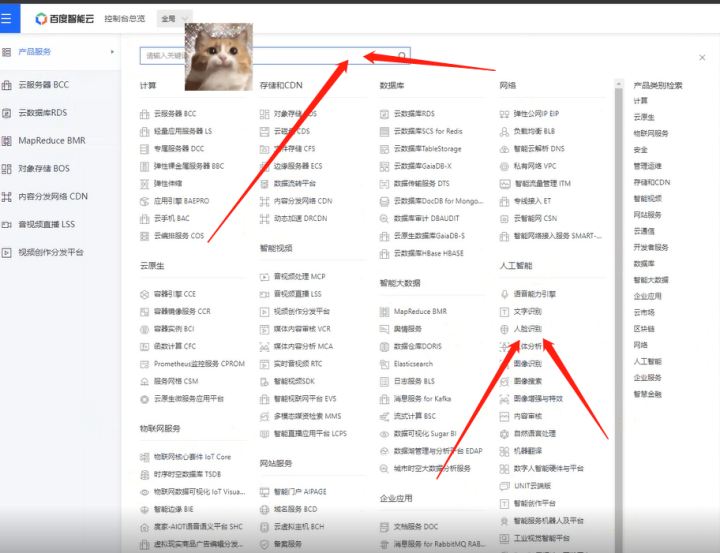Open 数据传输服务 DTS link
Image resolution: width=720 pixels, height=553 pixels.
pos(422,184)
